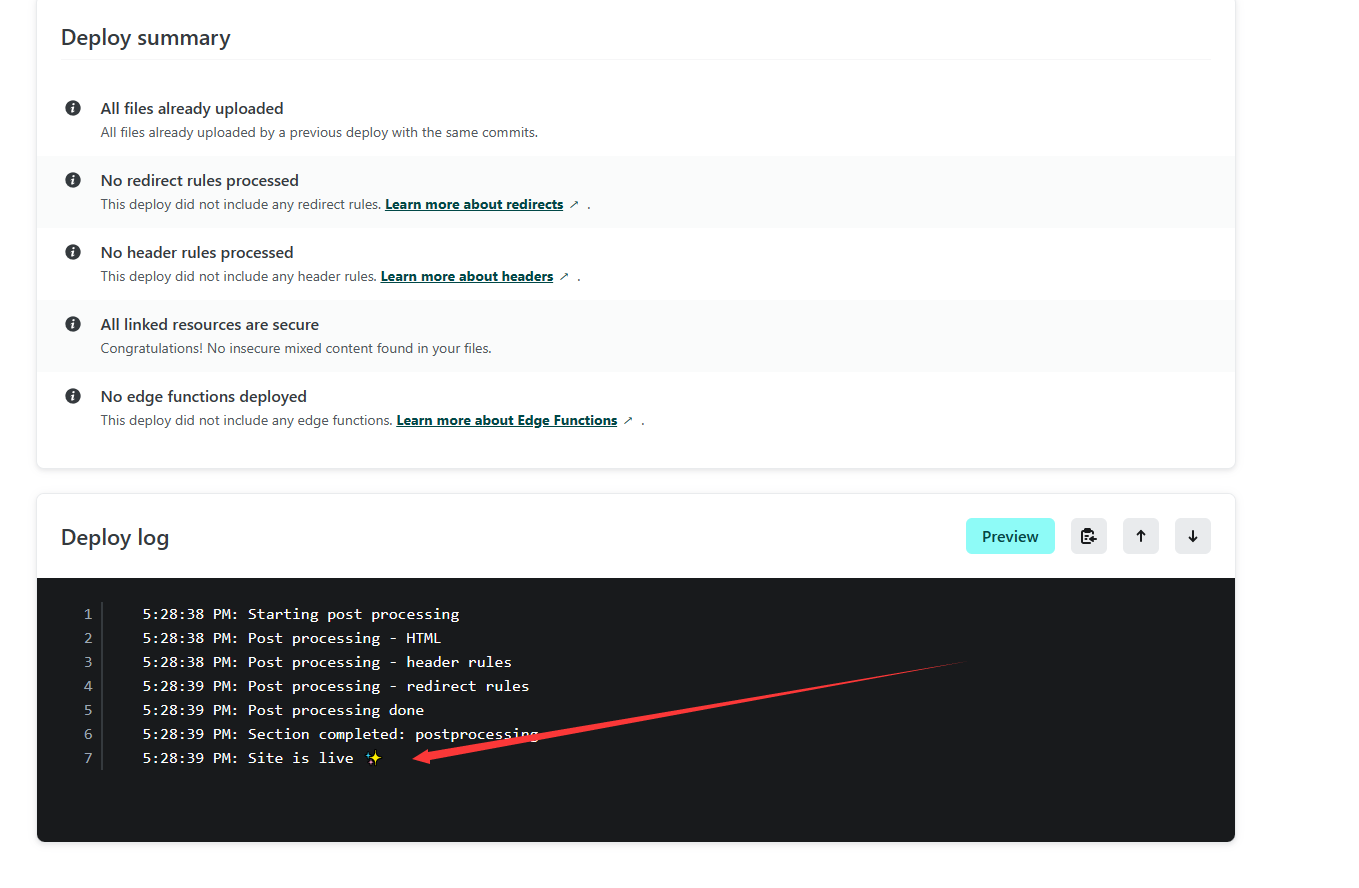This screenshot has width=1359, height=888.
Task: Jump to log bottom with down arrow
Action: pos(1192,536)
